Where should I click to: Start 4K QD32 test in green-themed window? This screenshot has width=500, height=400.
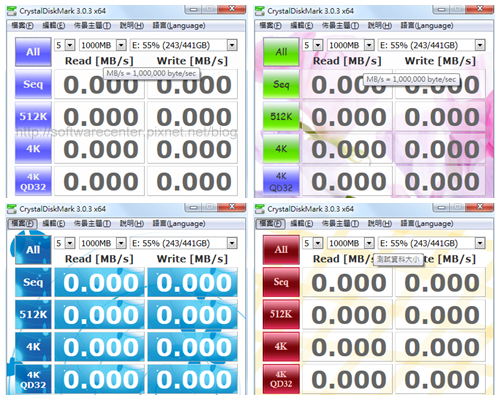click(281, 181)
